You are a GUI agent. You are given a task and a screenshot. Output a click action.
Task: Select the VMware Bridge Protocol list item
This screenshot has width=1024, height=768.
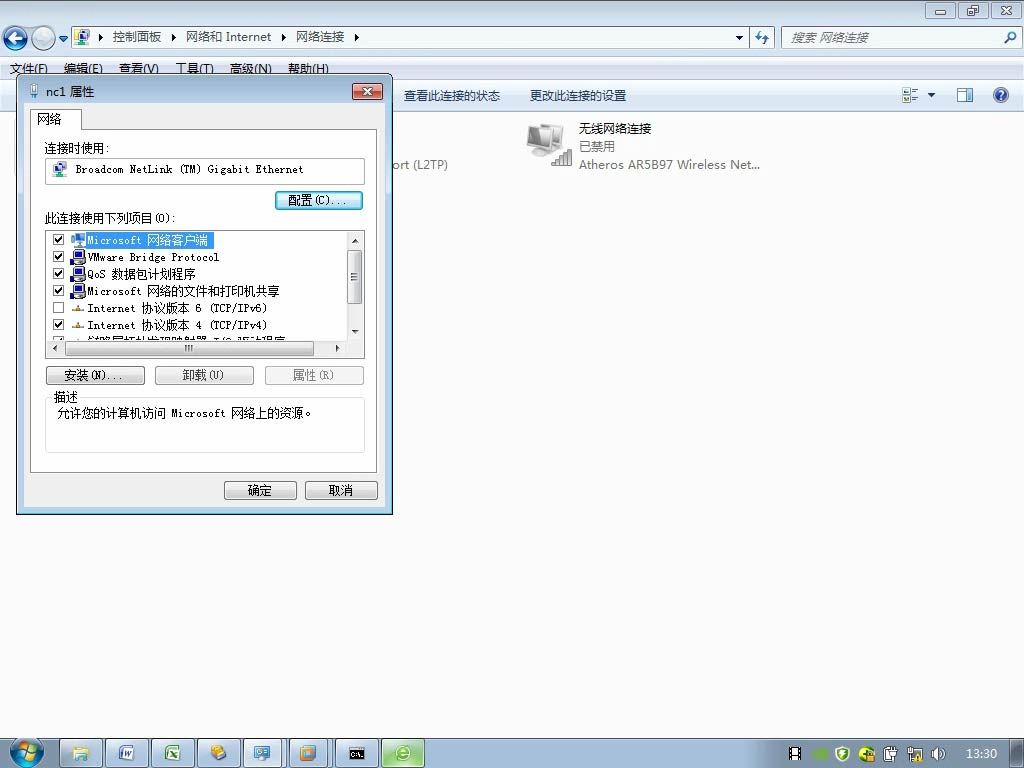pyautogui.click(x=153, y=257)
